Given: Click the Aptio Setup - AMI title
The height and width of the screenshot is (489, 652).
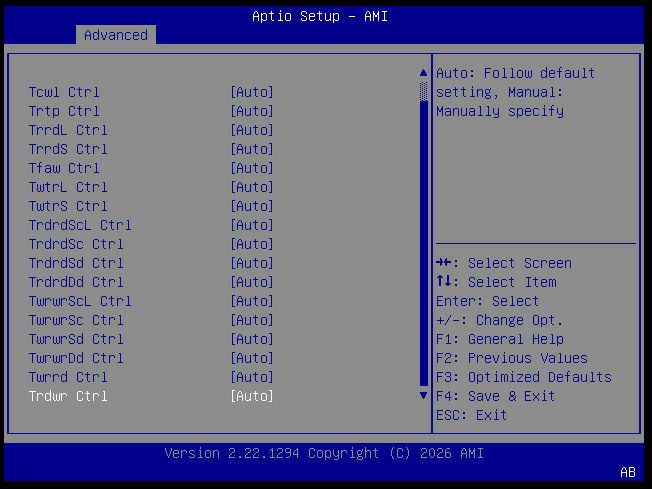Looking at the screenshot, I should tap(320, 16).
